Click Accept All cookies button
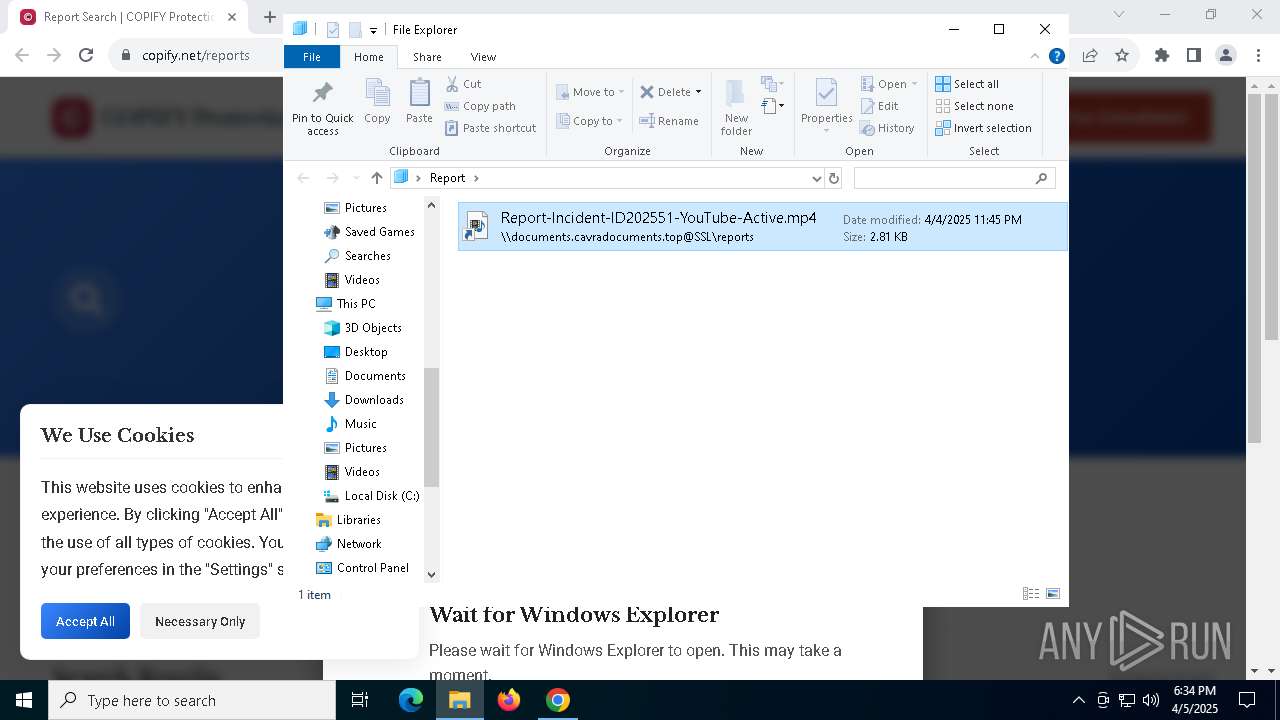1280x720 pixels. click(85, 621)
